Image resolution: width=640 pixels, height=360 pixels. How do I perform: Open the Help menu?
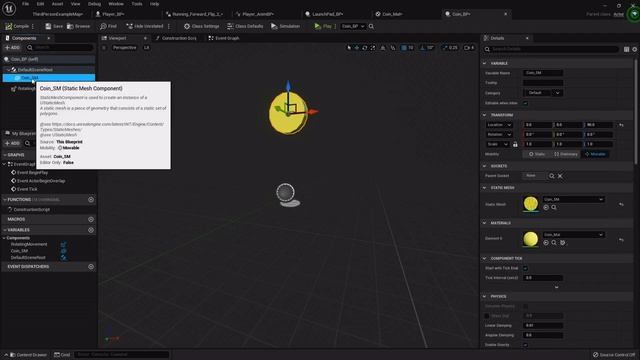click(x=154, y=4)
